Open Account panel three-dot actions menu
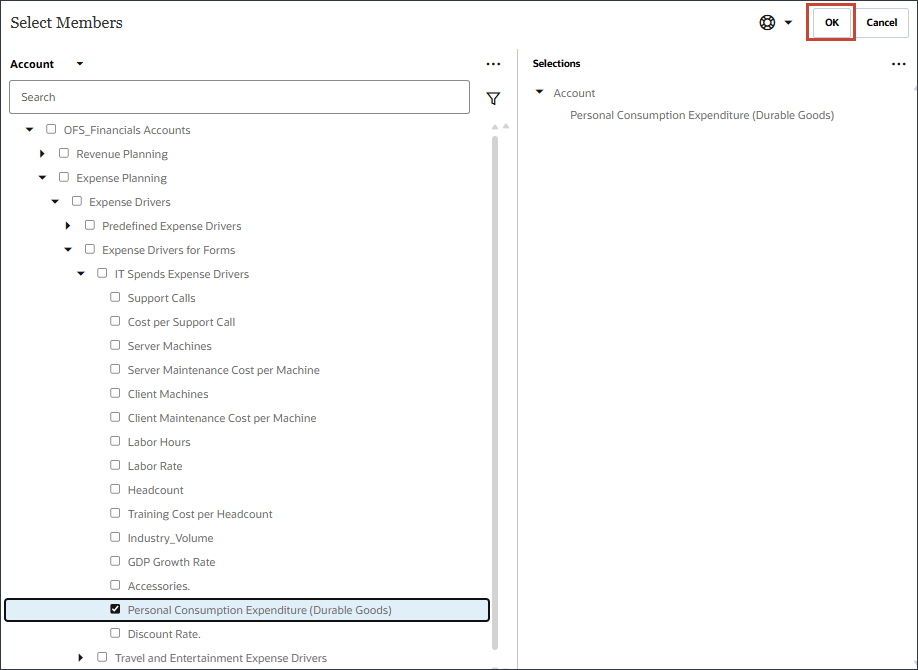The height and width of the screenshot is (670, 918). [x=493, y=64]
